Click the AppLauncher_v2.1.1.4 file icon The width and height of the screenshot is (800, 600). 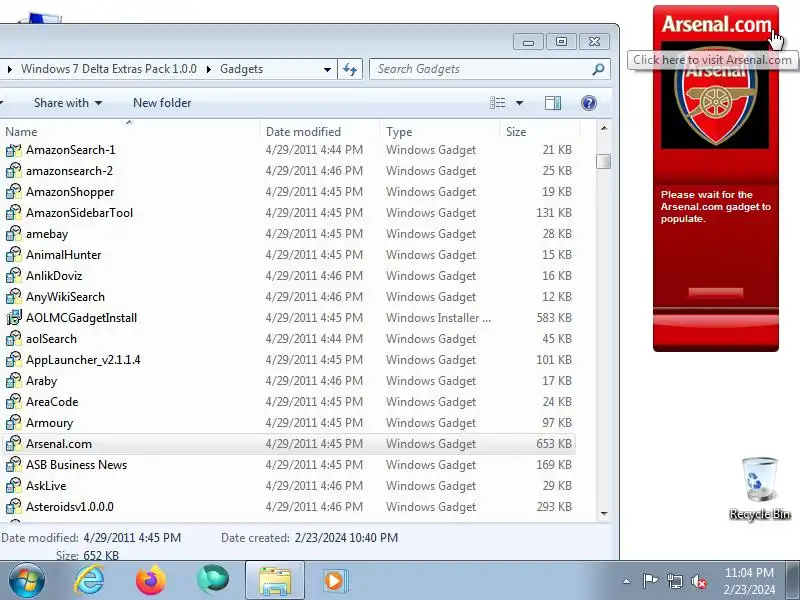(14, 360)
